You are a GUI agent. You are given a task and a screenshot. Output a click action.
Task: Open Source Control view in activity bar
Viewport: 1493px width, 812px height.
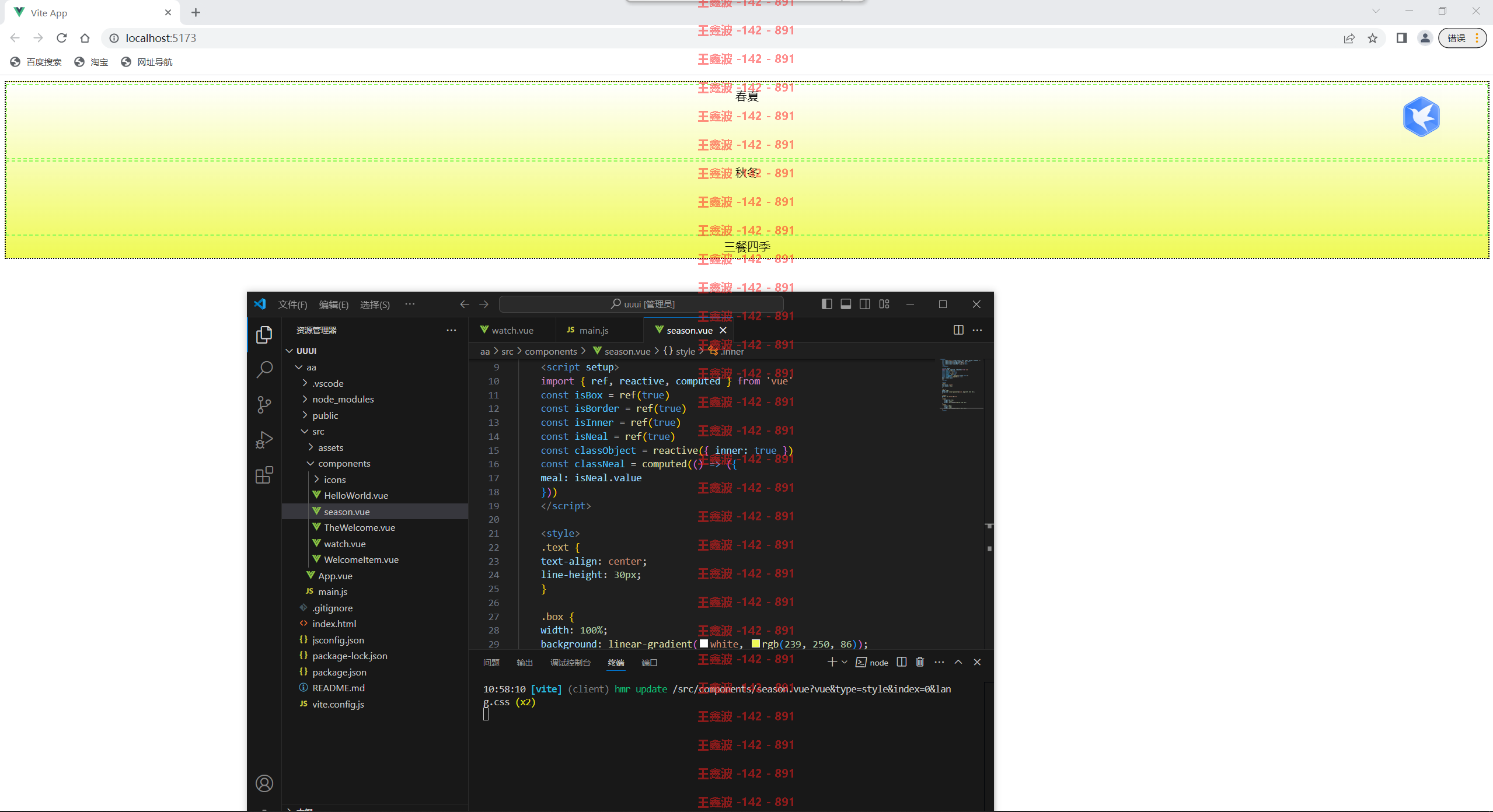coord(264,404)
